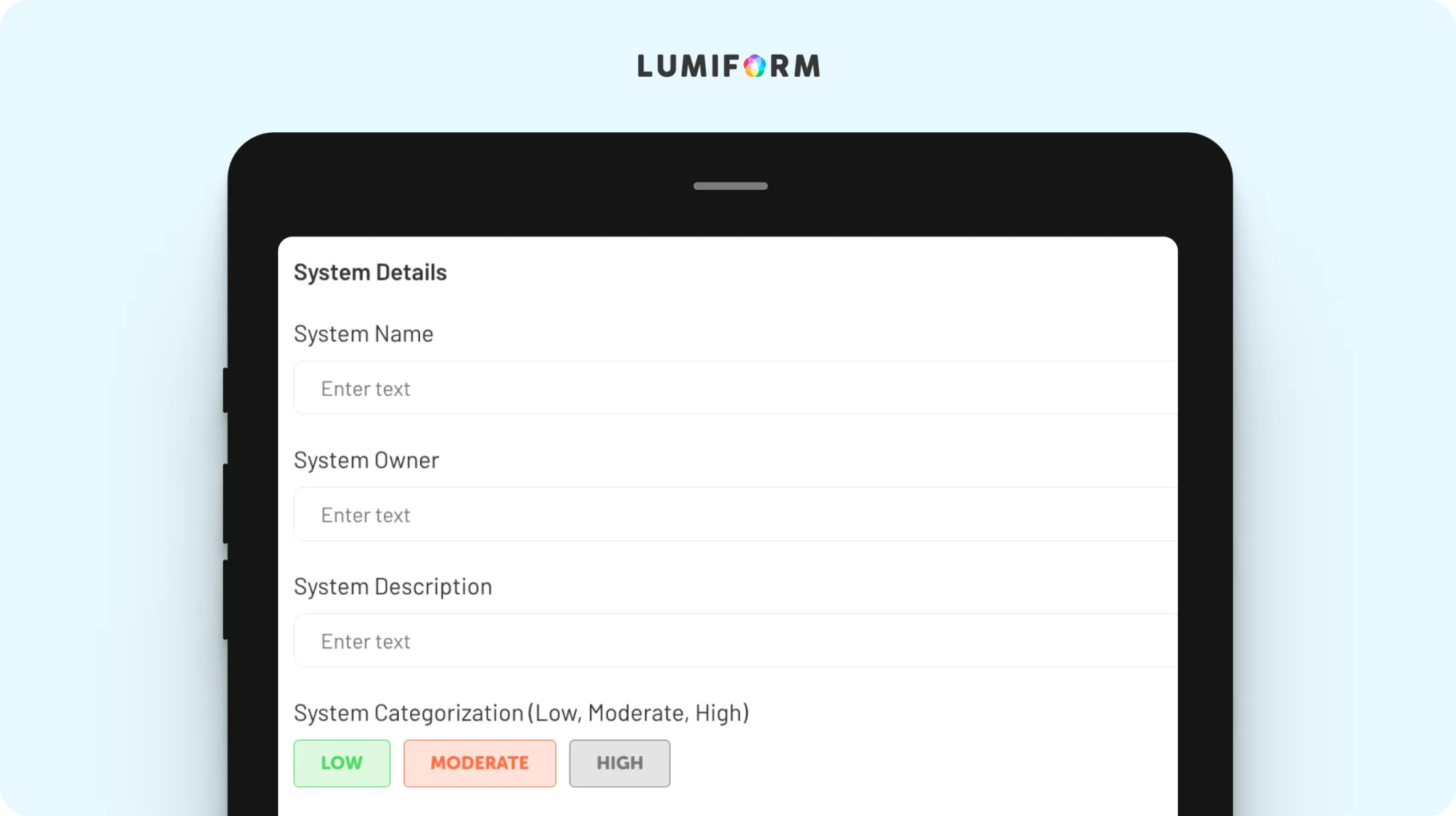
Task: Click the System Categorization question label
Action: pos(521,713)
